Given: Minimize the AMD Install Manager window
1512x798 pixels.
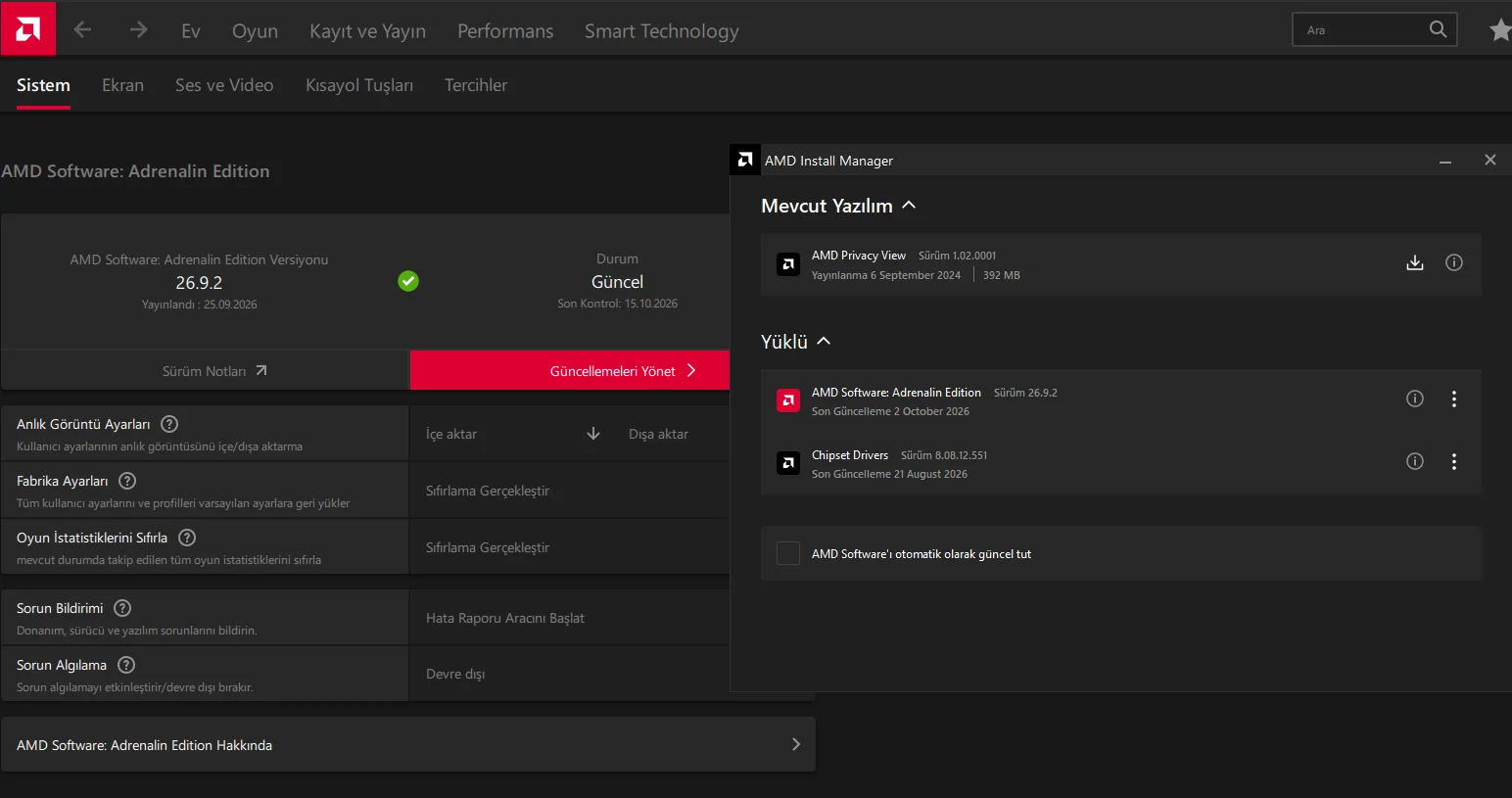Looking at the screenshot, I should tap(1445, 161).
